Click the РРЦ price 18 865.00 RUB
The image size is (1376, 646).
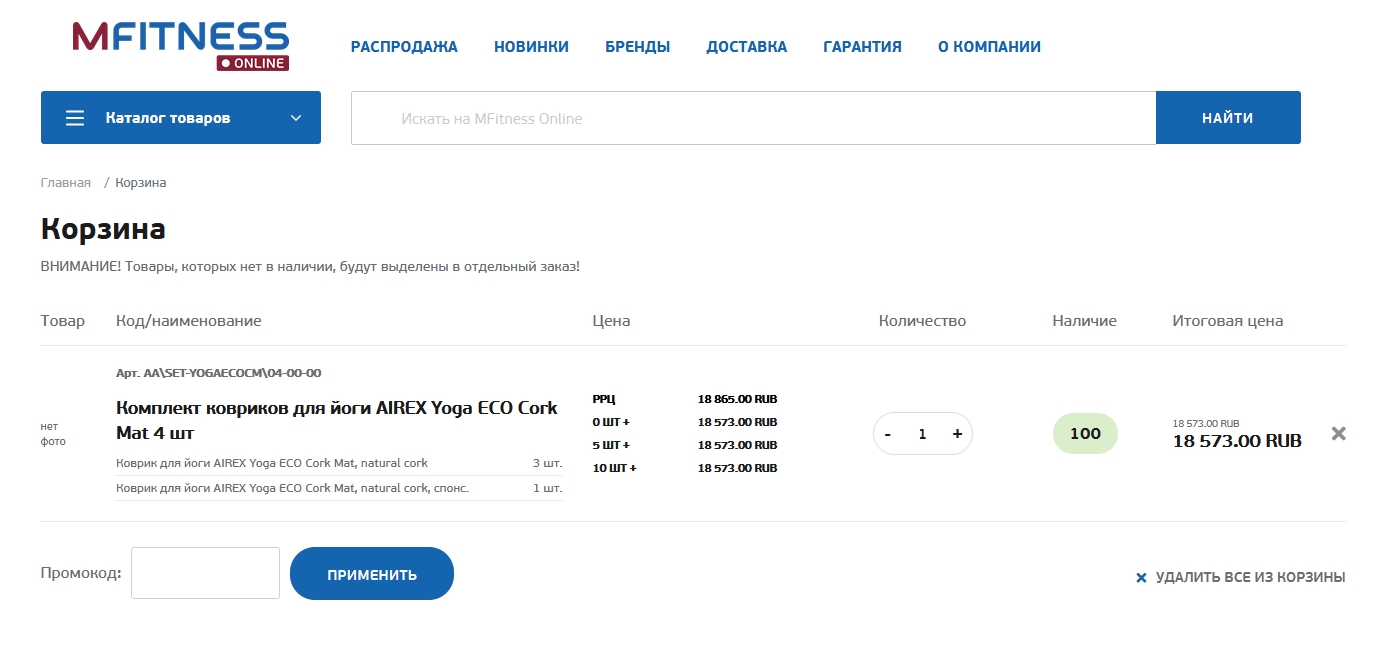pos(737,399)
